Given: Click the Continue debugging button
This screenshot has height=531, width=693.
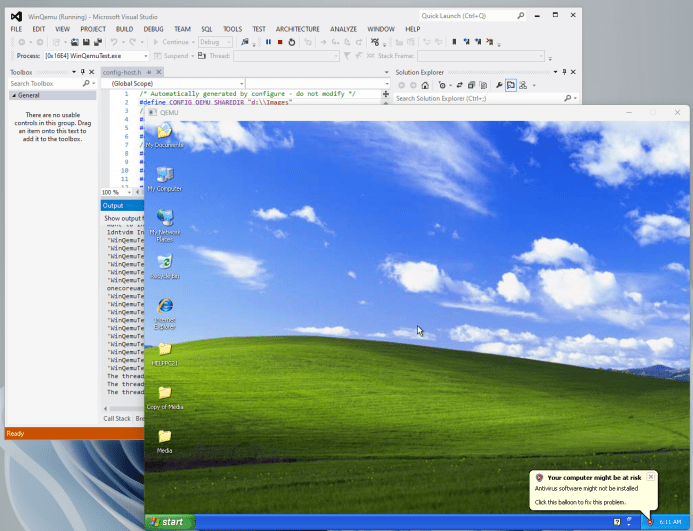Looking at the screenshot, I should tap(171, 42).
